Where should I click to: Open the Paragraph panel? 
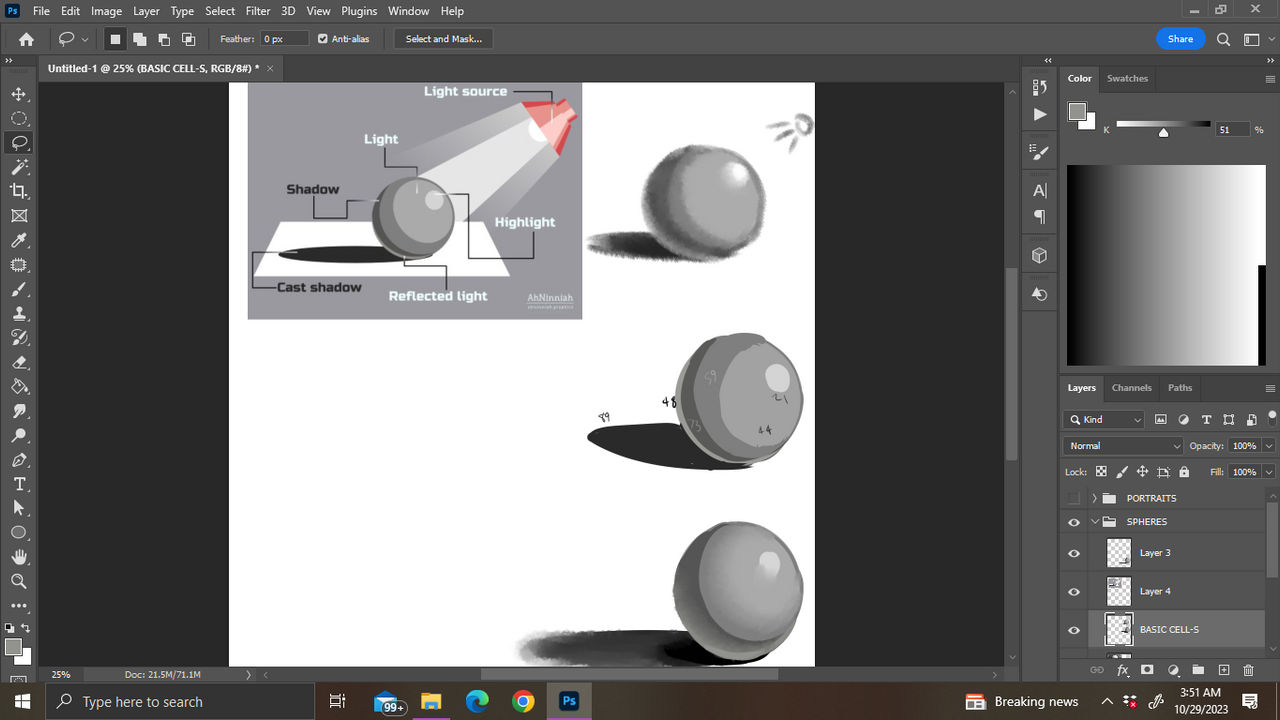1039,217
